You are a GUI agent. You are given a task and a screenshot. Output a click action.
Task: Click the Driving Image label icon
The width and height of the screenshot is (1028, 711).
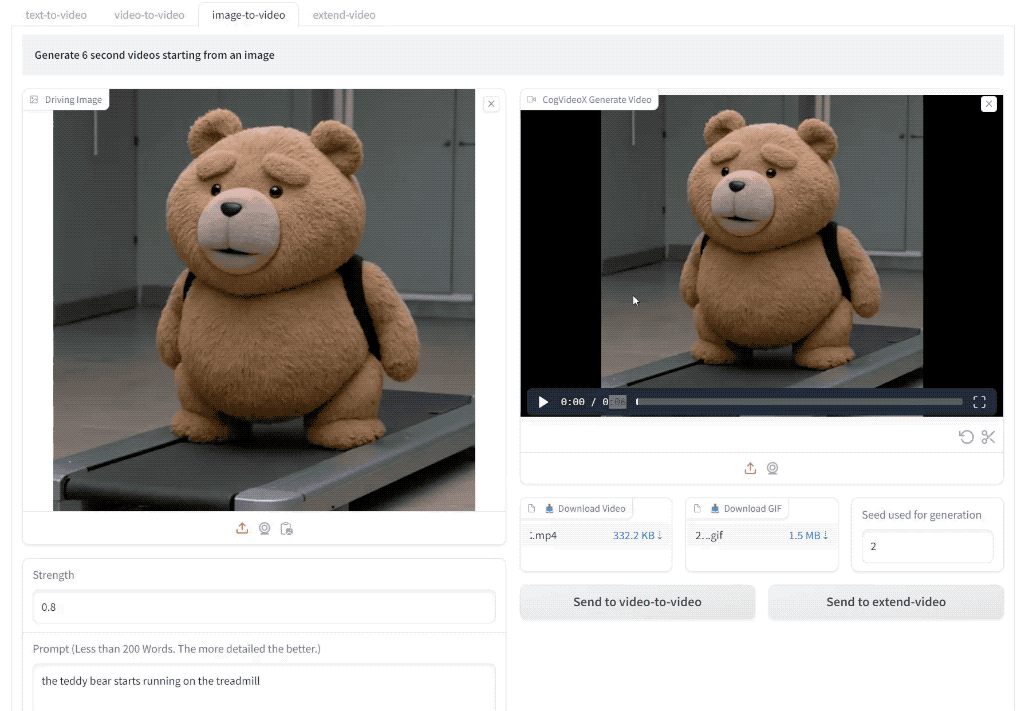point(34,100)
